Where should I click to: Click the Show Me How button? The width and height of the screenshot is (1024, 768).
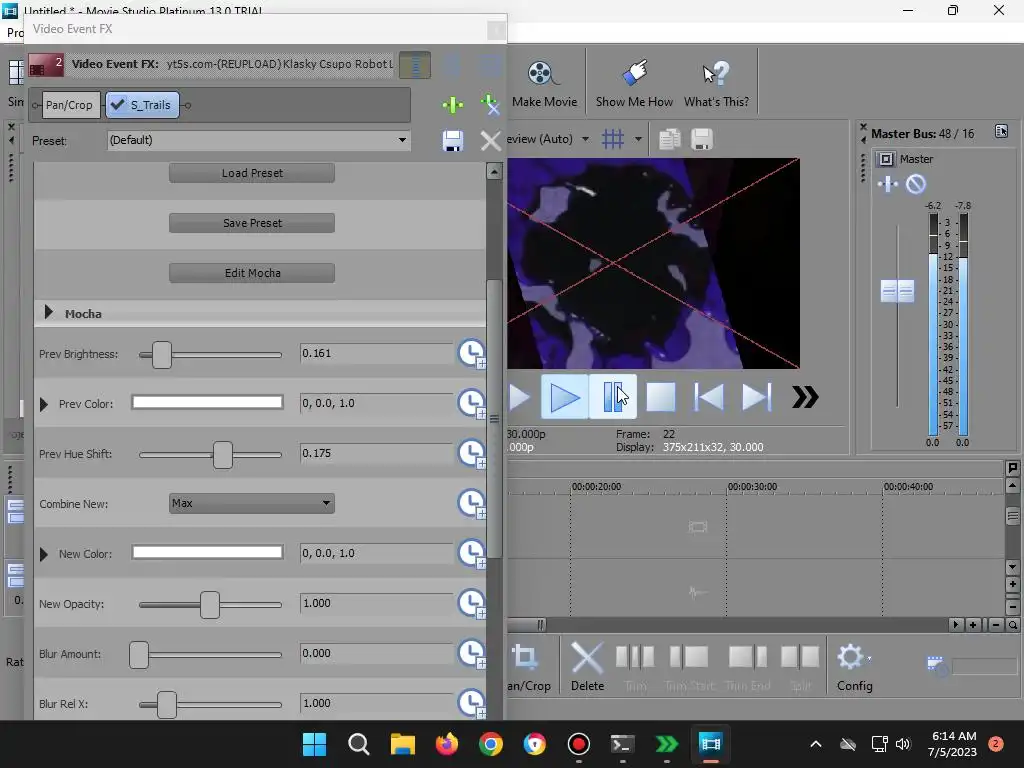634,84
